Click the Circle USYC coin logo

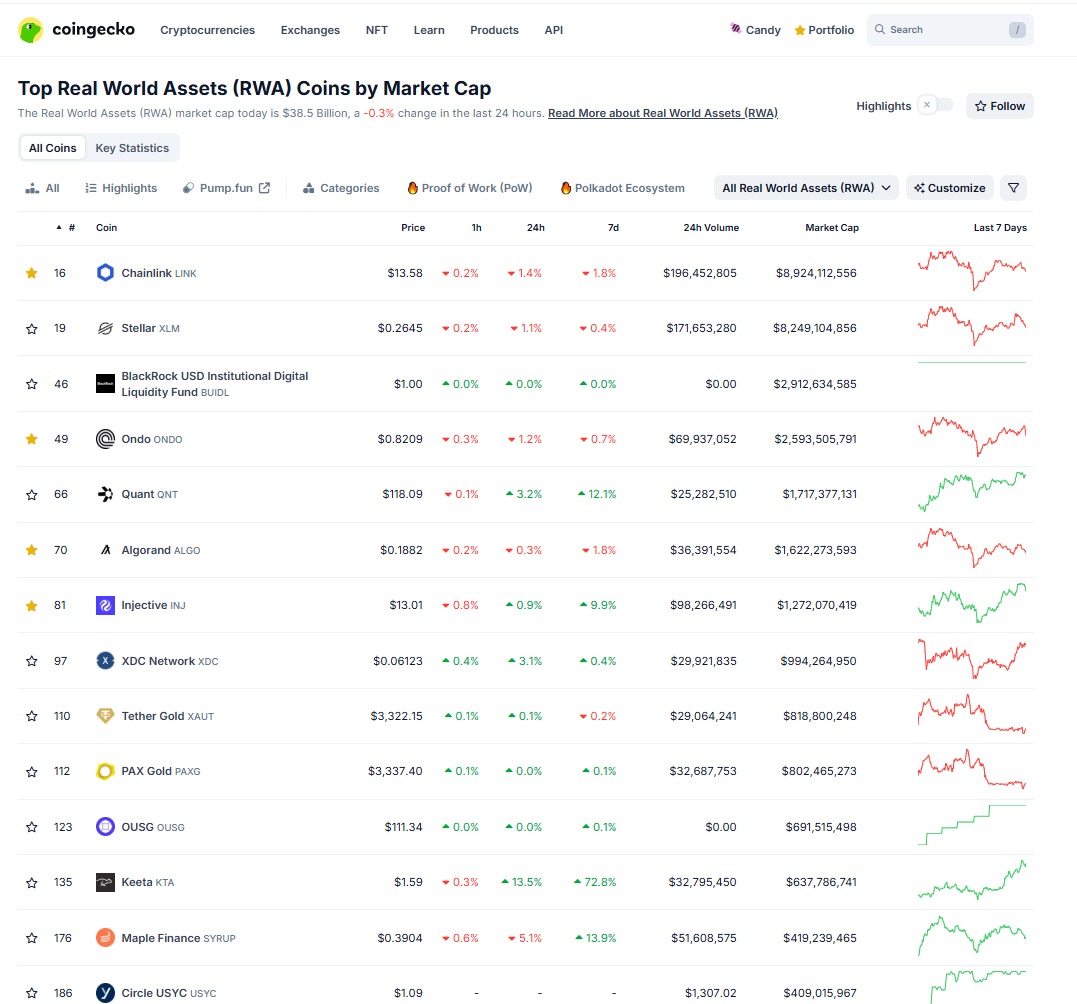click(105, 993)
